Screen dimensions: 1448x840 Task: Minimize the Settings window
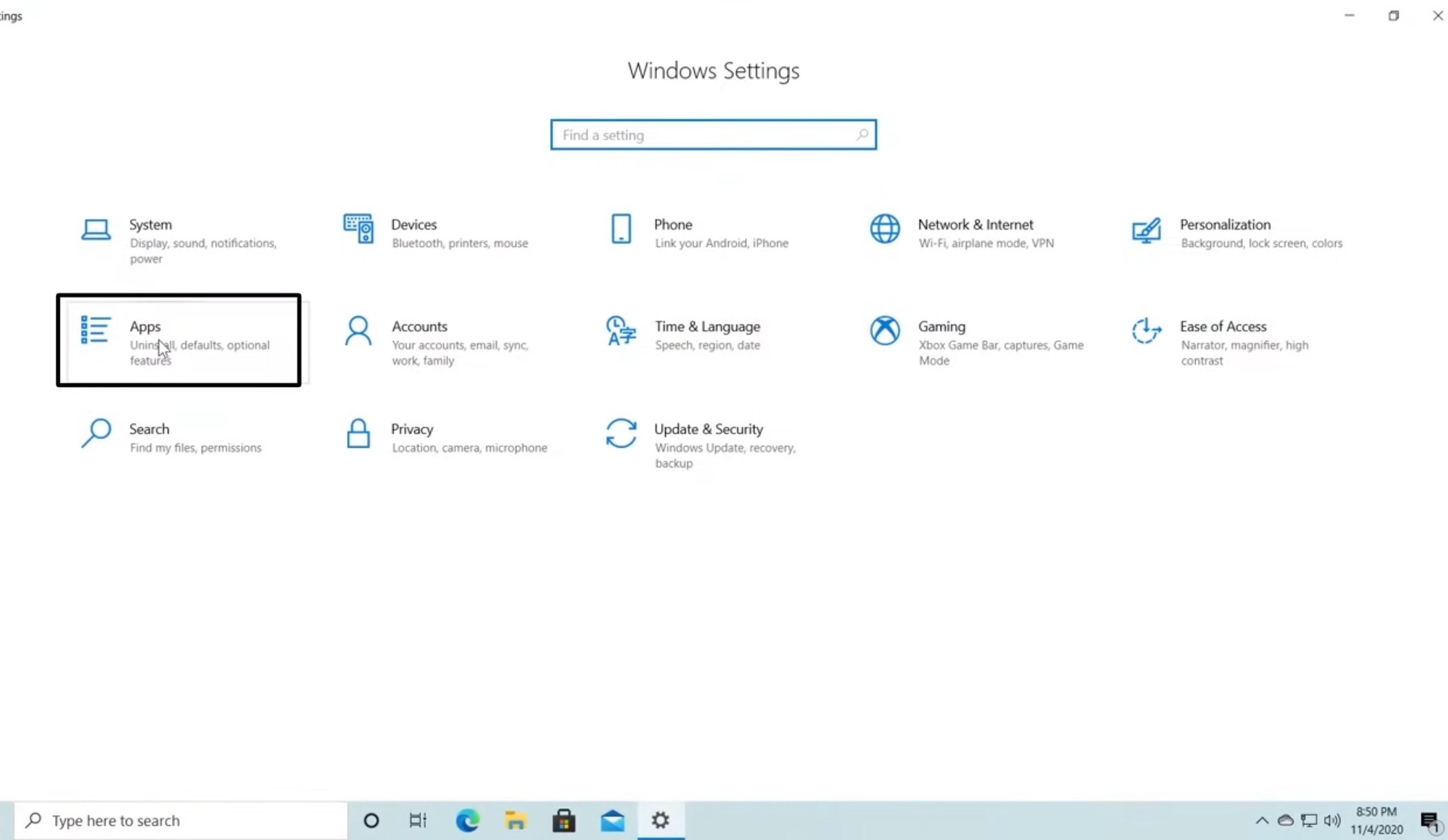[x=1349, y=15]
